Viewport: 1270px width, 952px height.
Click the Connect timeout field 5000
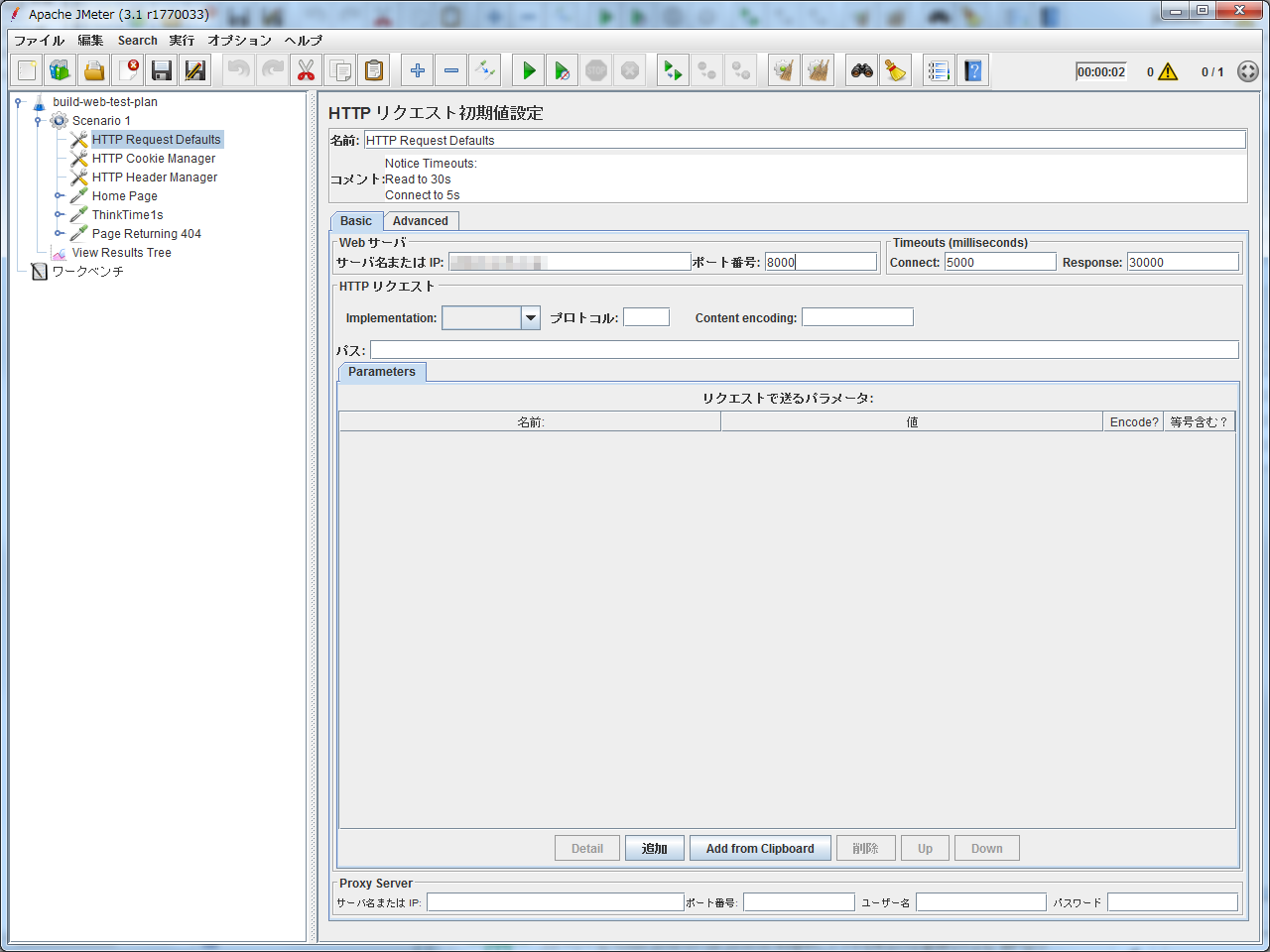tap(1000, 262)
